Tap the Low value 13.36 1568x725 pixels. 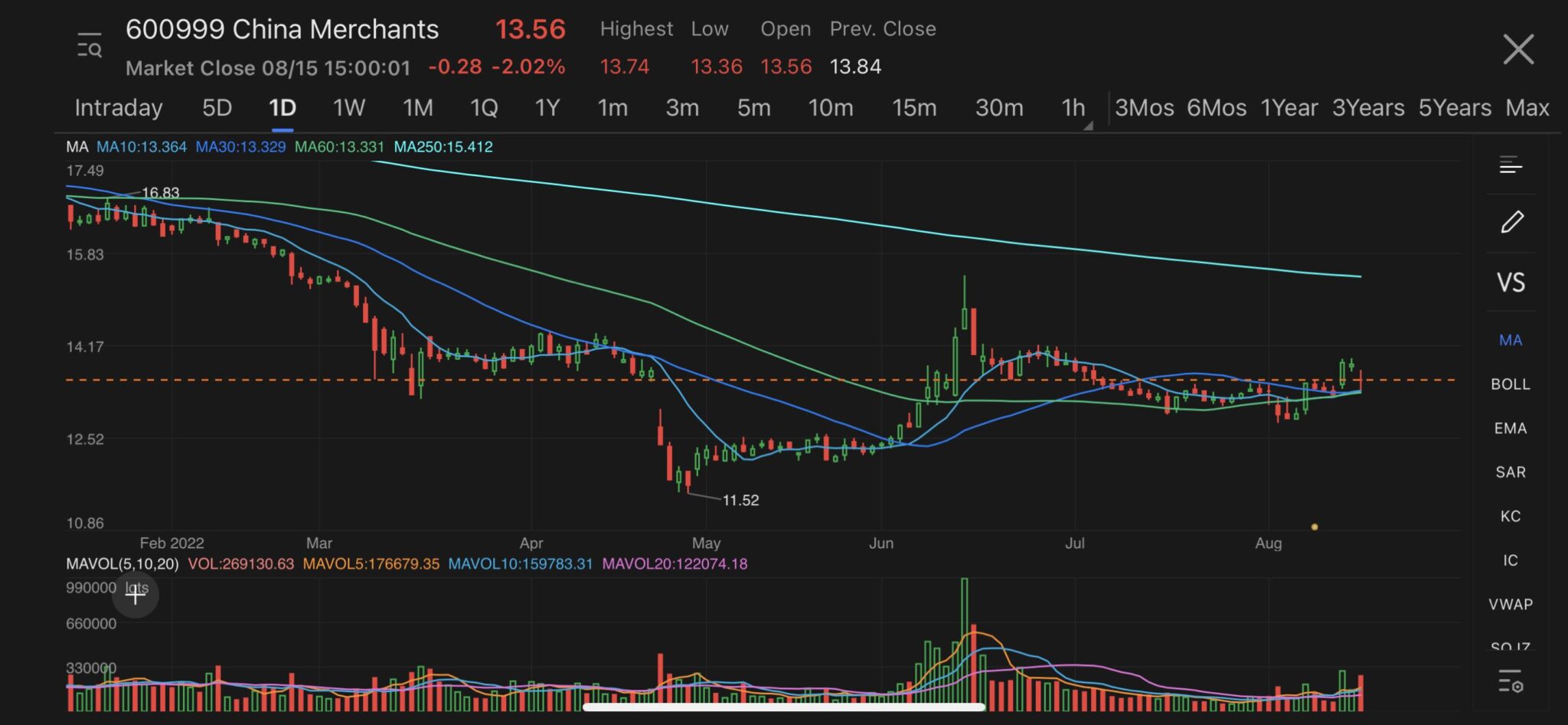click(x=717, y=67)
